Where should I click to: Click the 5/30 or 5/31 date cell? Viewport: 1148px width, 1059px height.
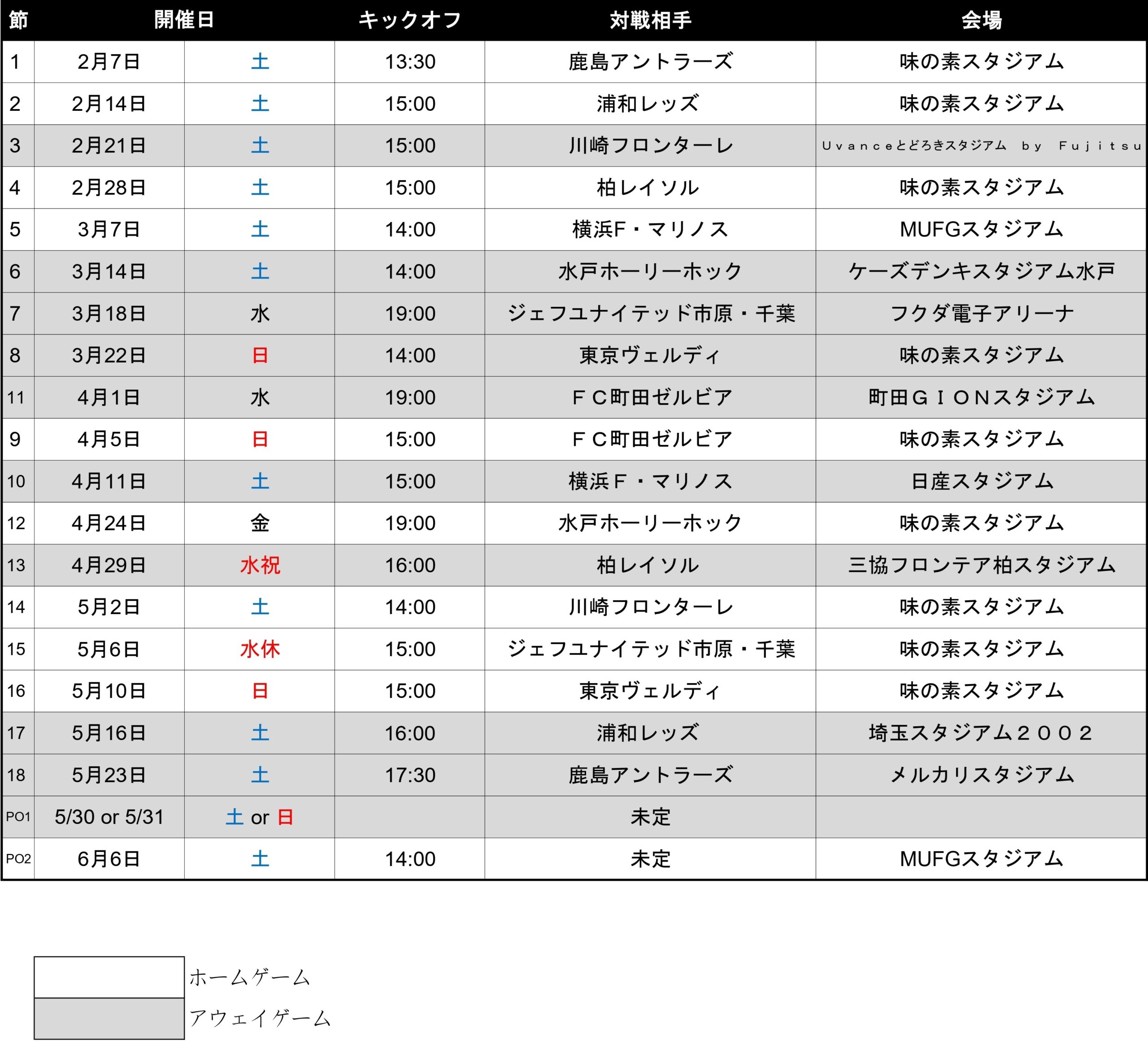(x=109, y=817)
